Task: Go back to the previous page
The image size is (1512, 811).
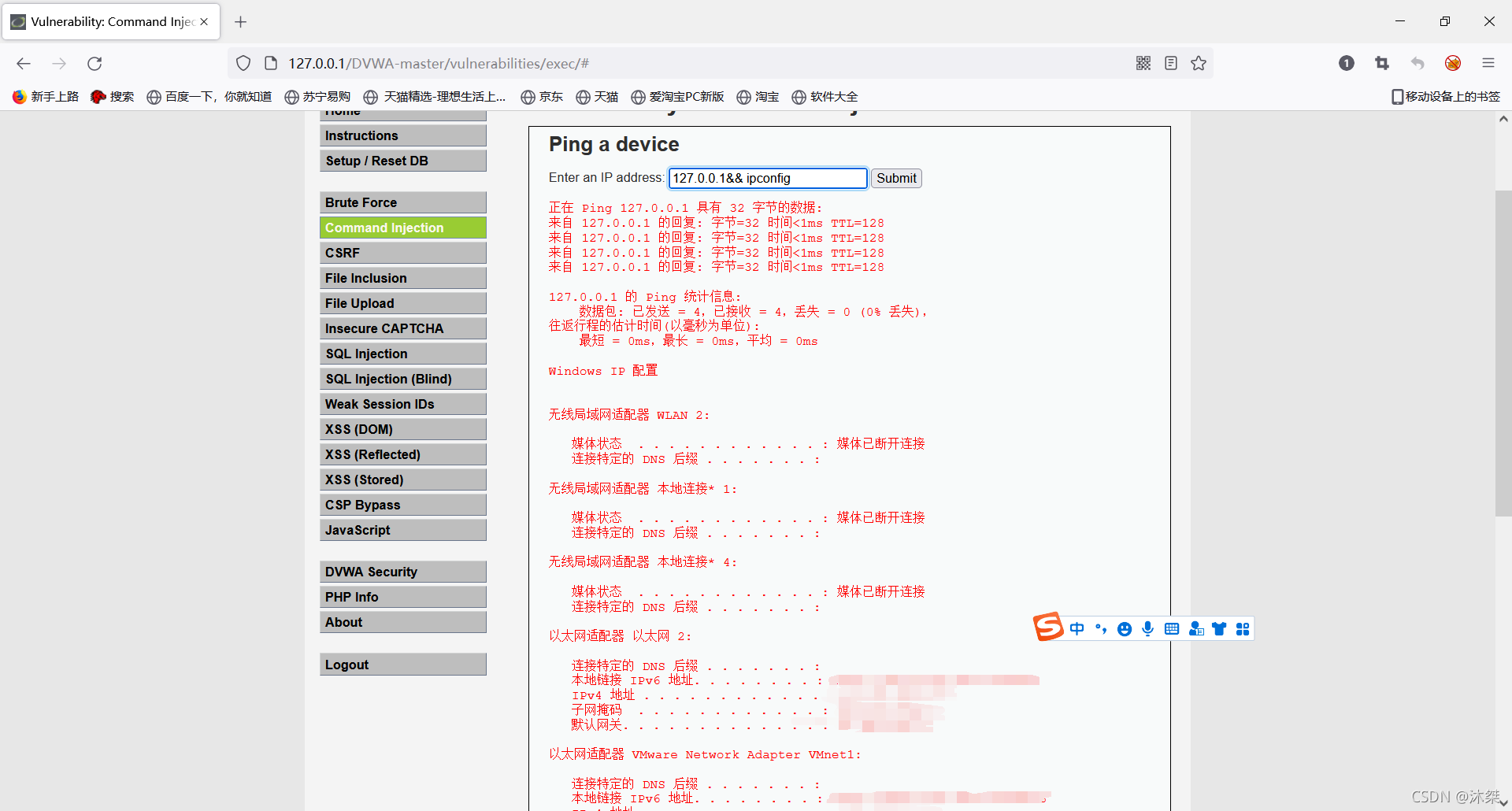Action: pyautogui.click(x=24, y=63)
